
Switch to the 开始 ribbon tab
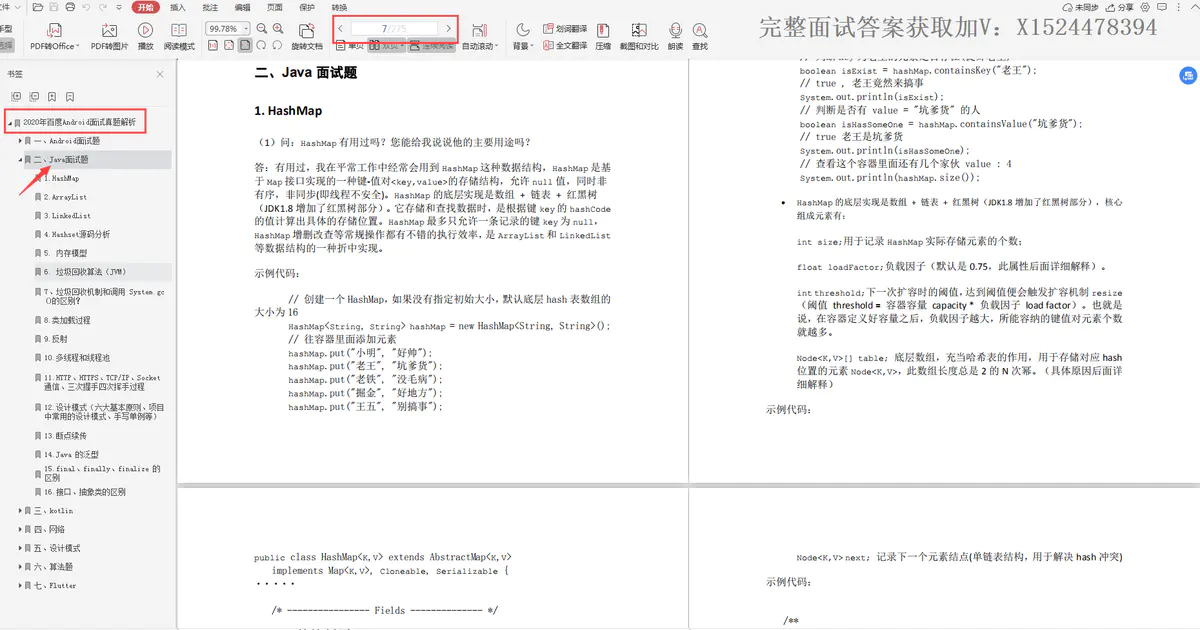tap(146, 7)
